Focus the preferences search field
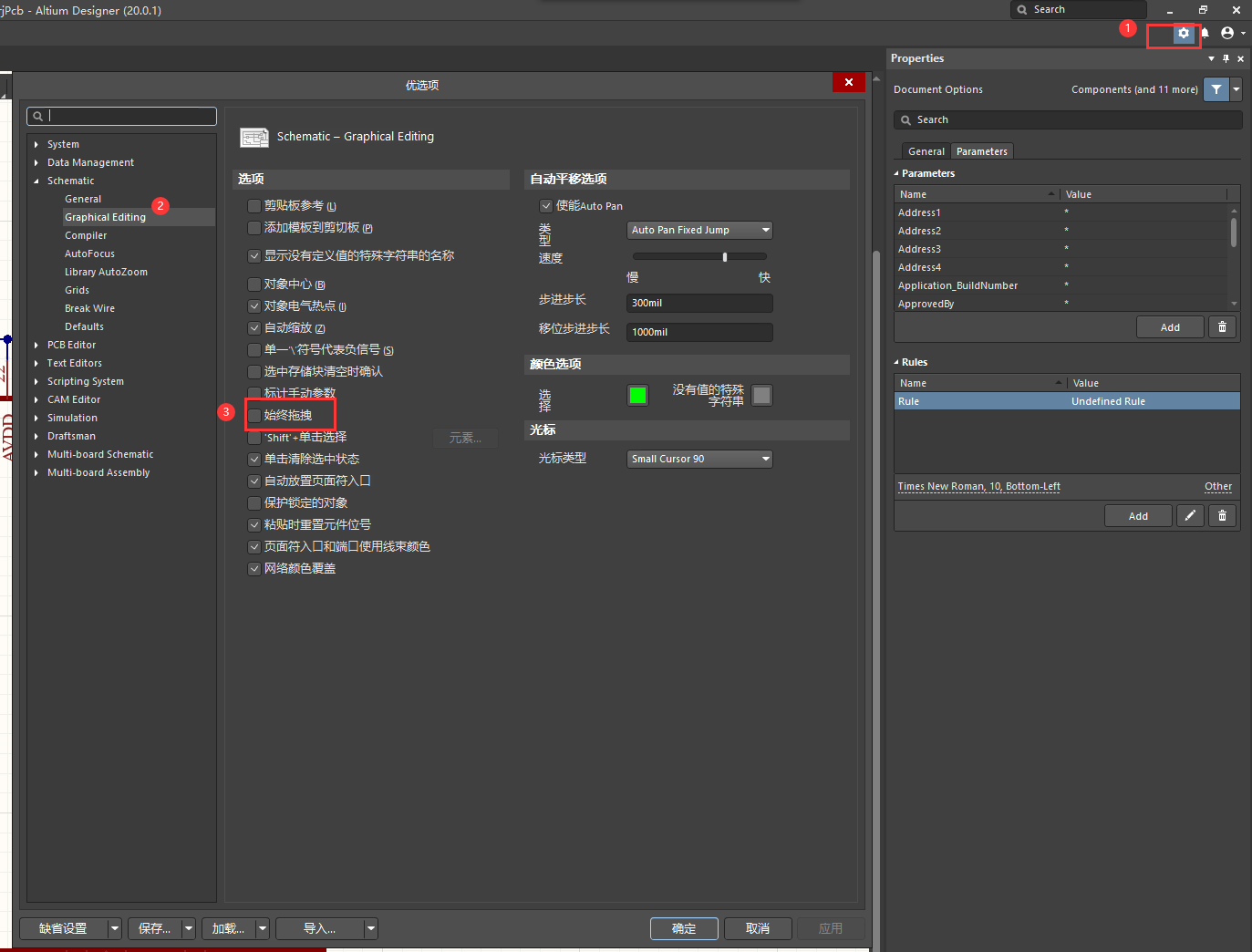This screenshot has height=952, width=1252. (x=122, y=117)
